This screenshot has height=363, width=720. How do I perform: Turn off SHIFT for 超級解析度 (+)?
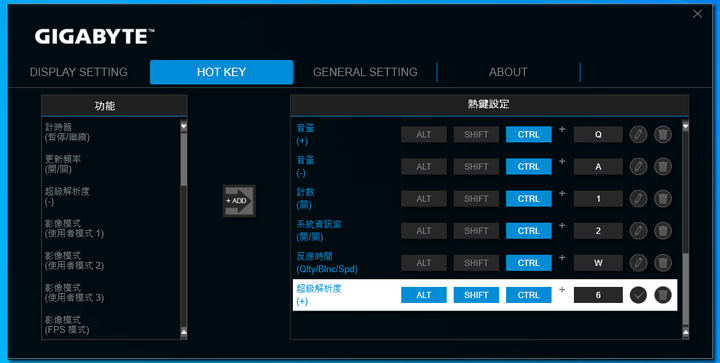tap(476, 295)
